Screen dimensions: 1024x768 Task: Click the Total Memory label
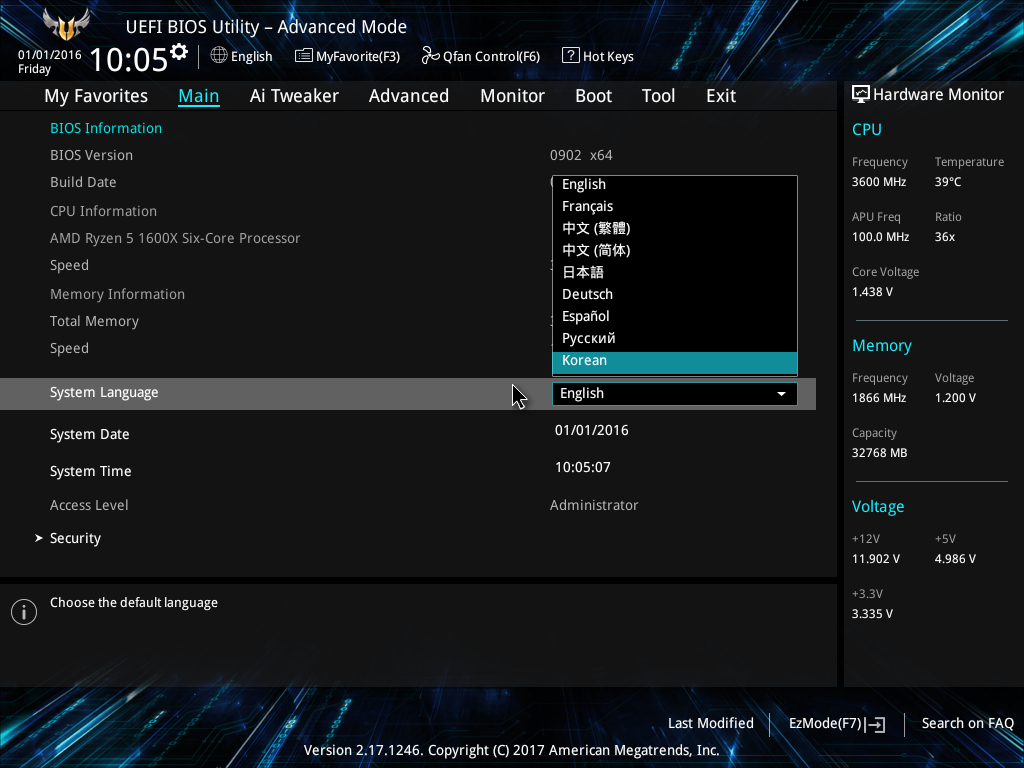point(95,321)
